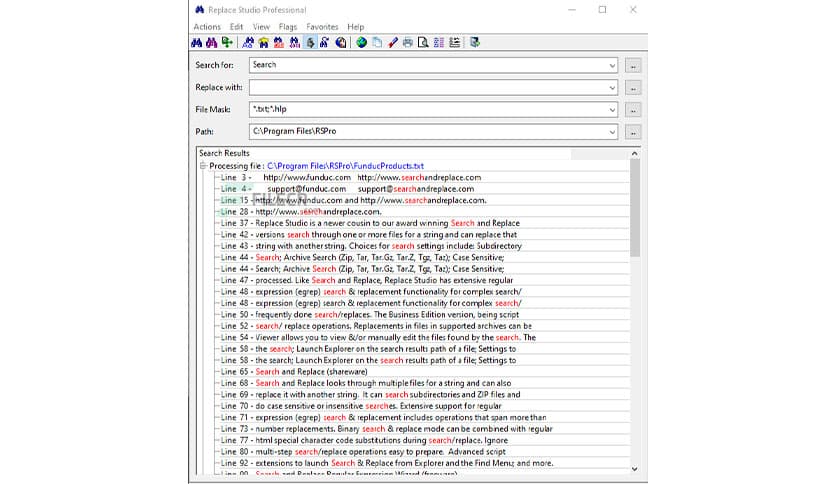
Task: Open the Favorites menu
Action: (x=322, y=27)
